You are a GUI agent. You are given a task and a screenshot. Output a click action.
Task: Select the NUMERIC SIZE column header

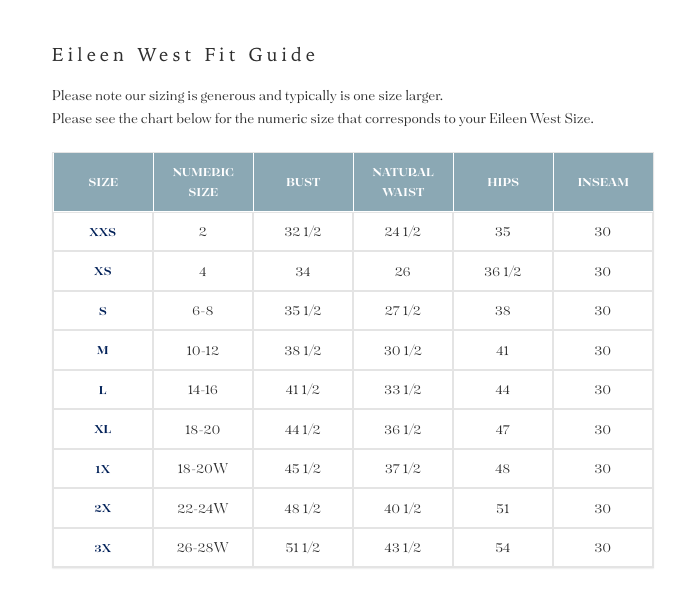203,182
